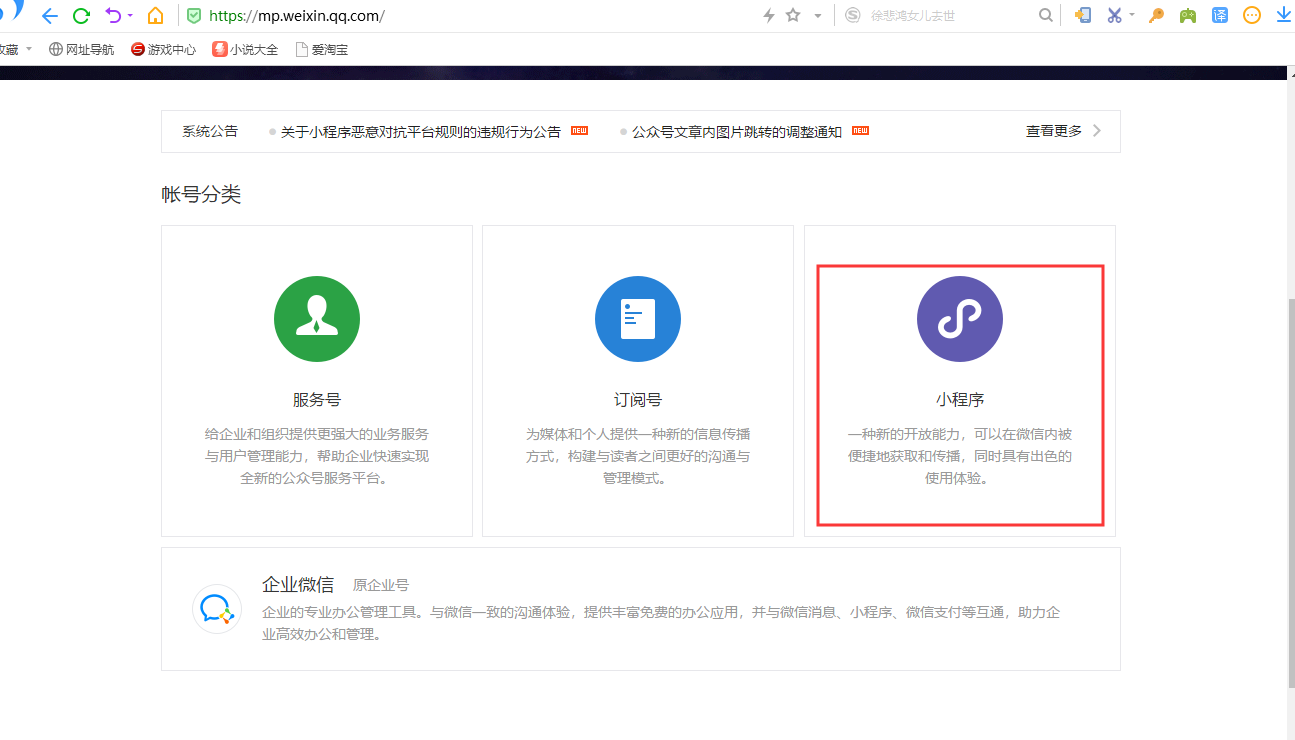
Task: Click the green security shield icon
Action: pyautogui.click(x=193, y=16)
